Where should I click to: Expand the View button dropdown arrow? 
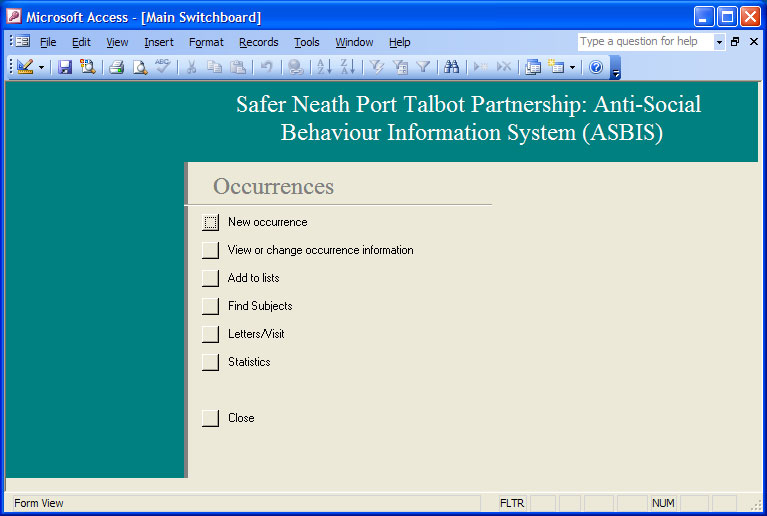(x=42, y=67)
